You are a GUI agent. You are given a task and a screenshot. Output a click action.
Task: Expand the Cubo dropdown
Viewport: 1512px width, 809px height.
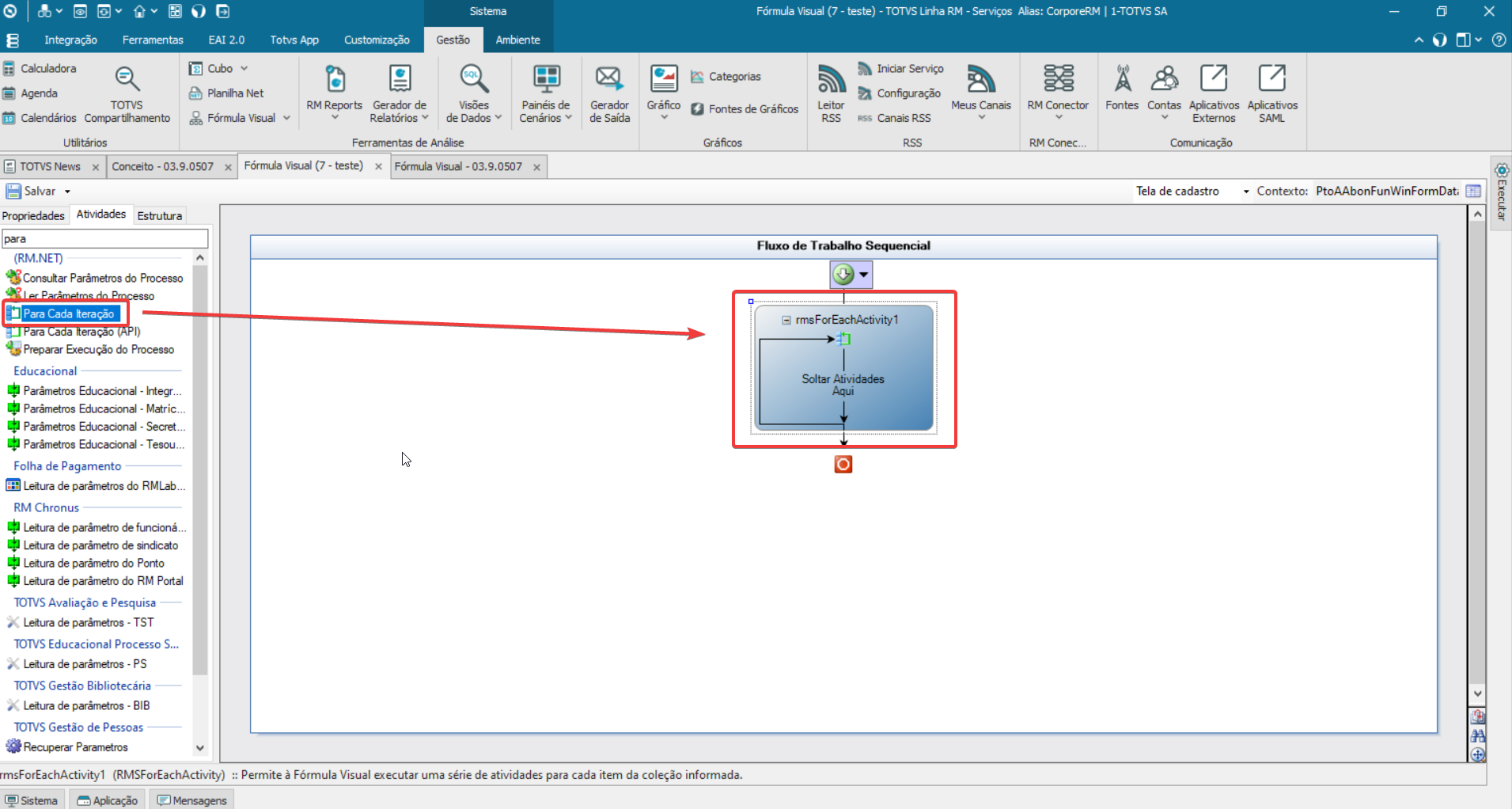pos(244,69)
